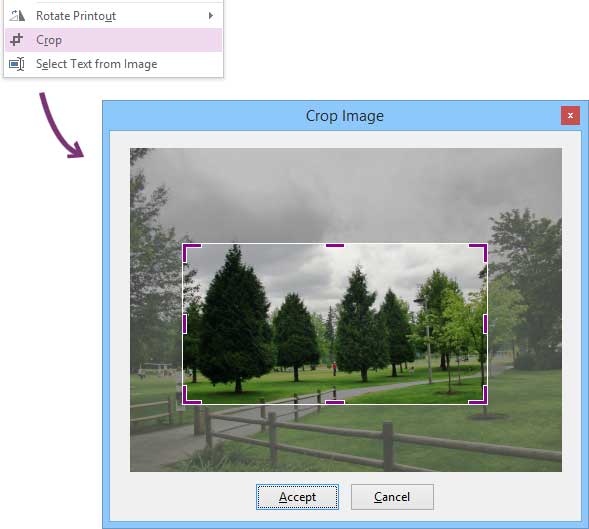The width and height of the screenshot is (589, 529).
Task: Click the left middle crop edge handle
Action: 184,324
